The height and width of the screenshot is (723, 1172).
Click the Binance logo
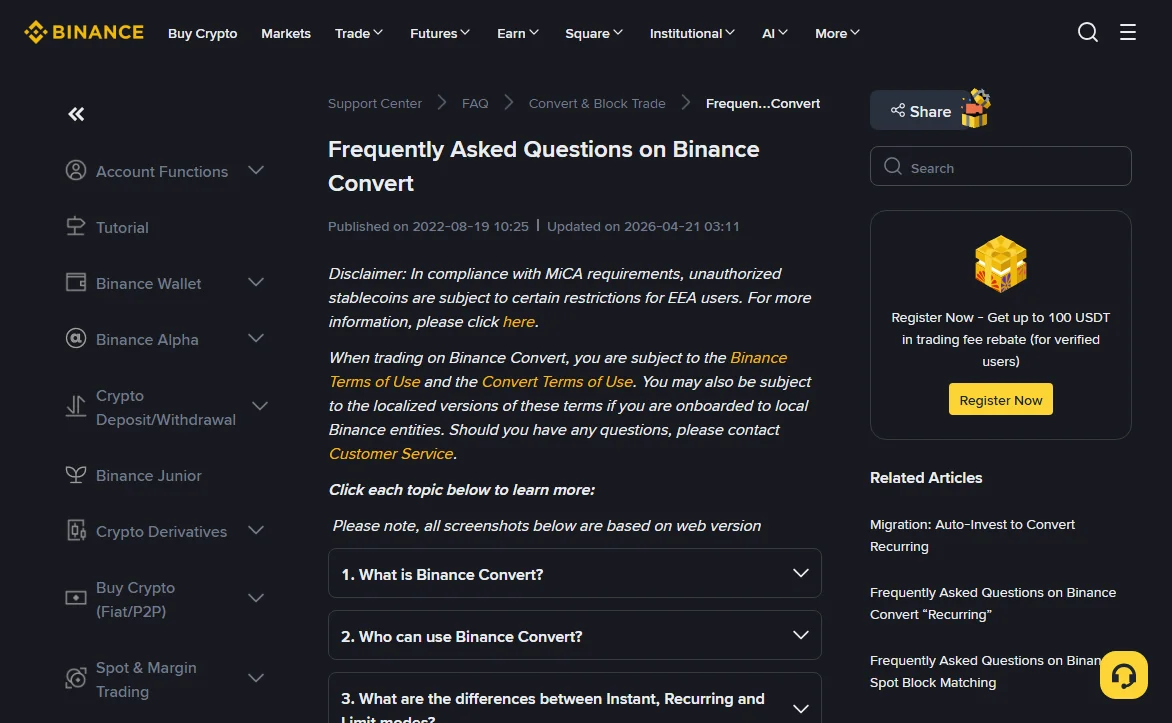(84, 32)
